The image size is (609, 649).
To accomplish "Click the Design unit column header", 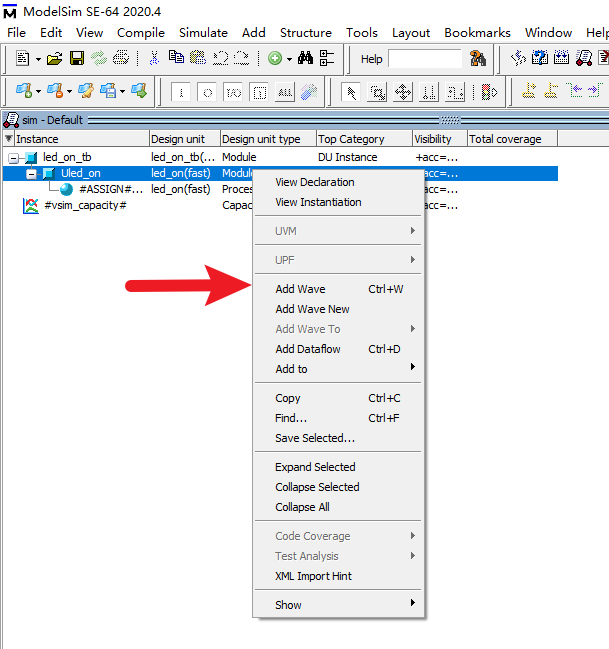I will pos(184,139).
